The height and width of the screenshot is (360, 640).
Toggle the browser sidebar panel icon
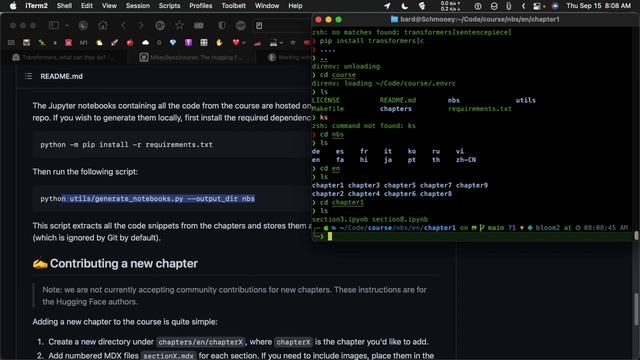coord(53,25)
